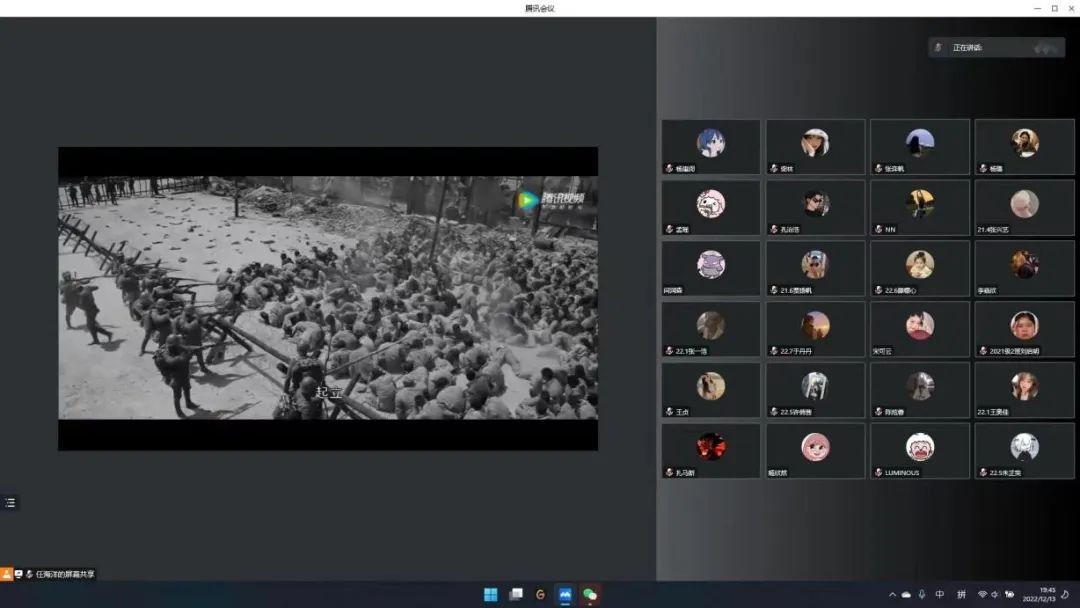Click the list panel icon on left edge
This screenshot has height=608, width=1080.
pyautogui.click(x=10, y=503)
